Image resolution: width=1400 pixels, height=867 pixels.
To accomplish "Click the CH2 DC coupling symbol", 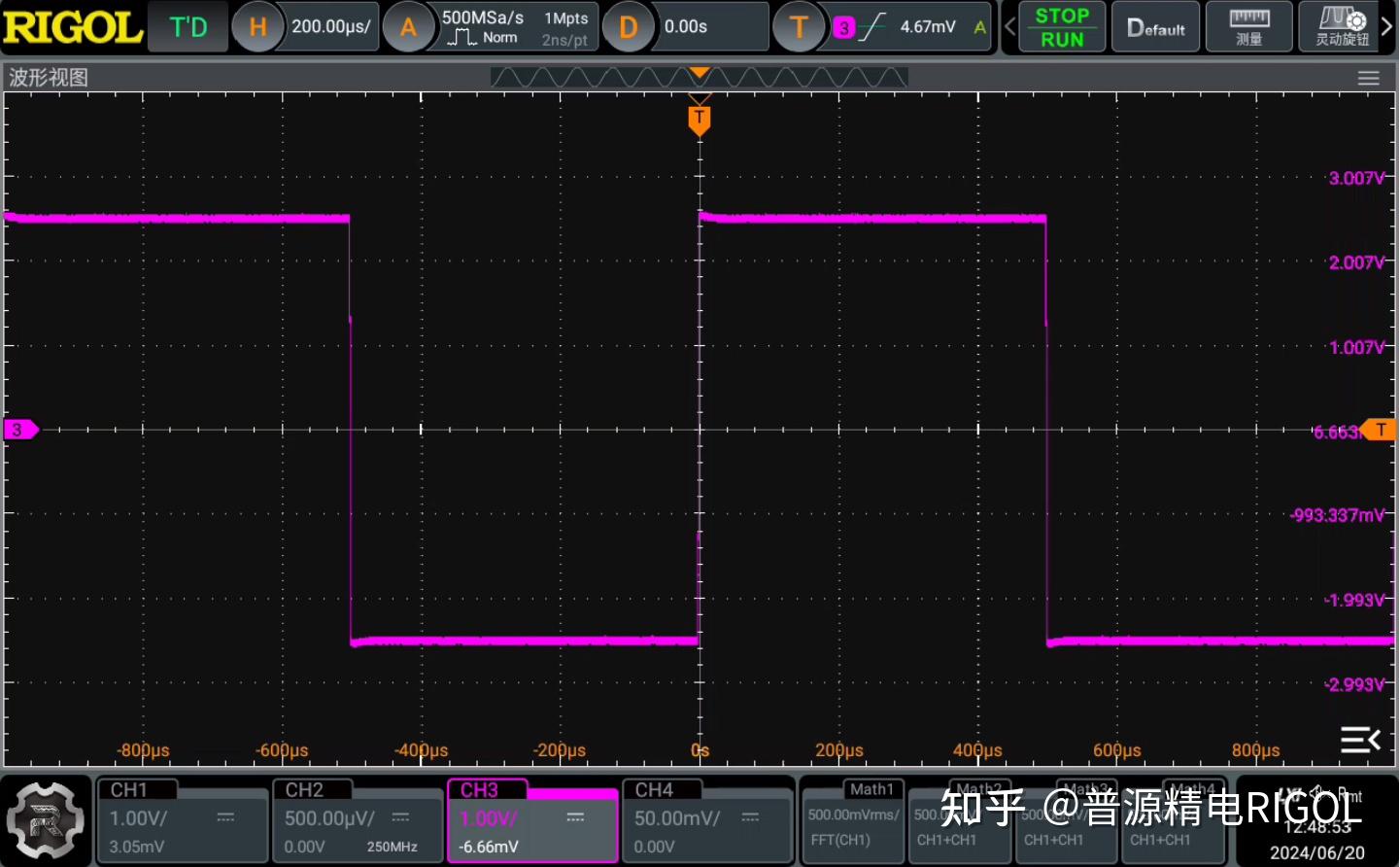I will click(x=400, y=818).
